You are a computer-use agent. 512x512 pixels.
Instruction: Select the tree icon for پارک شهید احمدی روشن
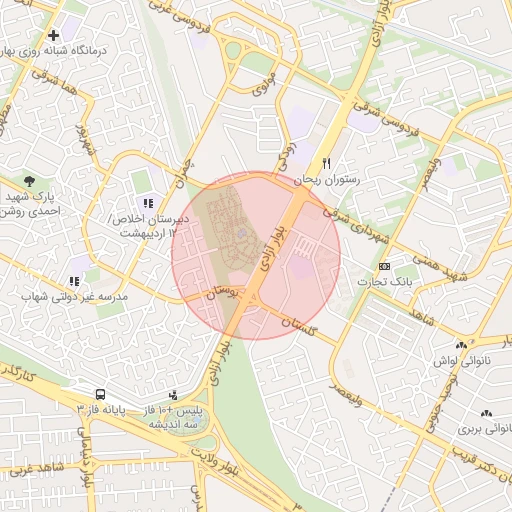point(30,181)
